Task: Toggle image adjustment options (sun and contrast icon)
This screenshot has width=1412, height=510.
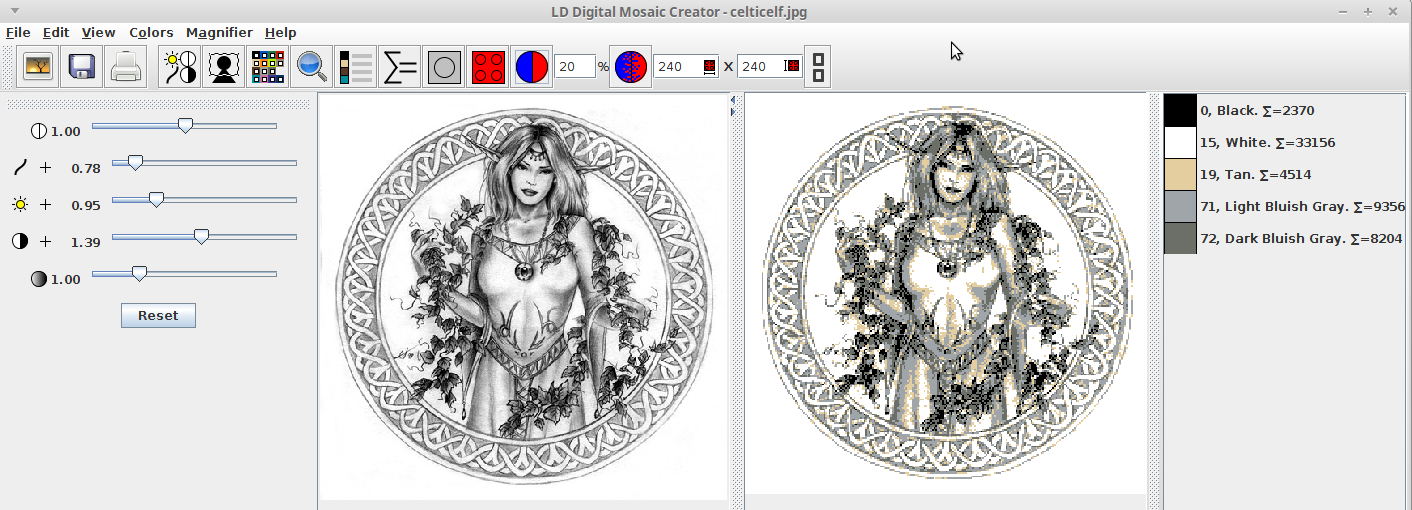Action: coord(180,67)
